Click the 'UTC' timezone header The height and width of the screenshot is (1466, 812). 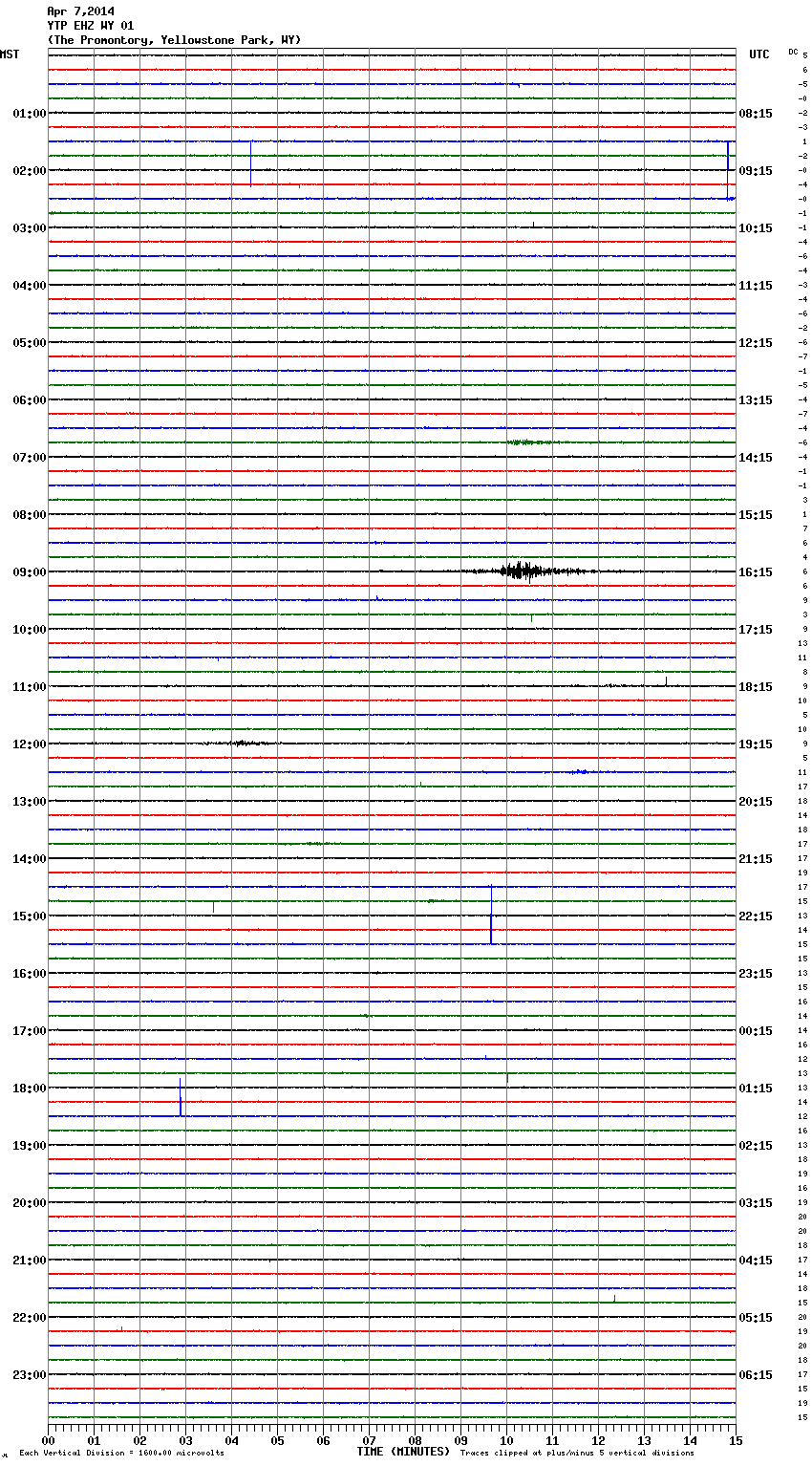[759, 54]
